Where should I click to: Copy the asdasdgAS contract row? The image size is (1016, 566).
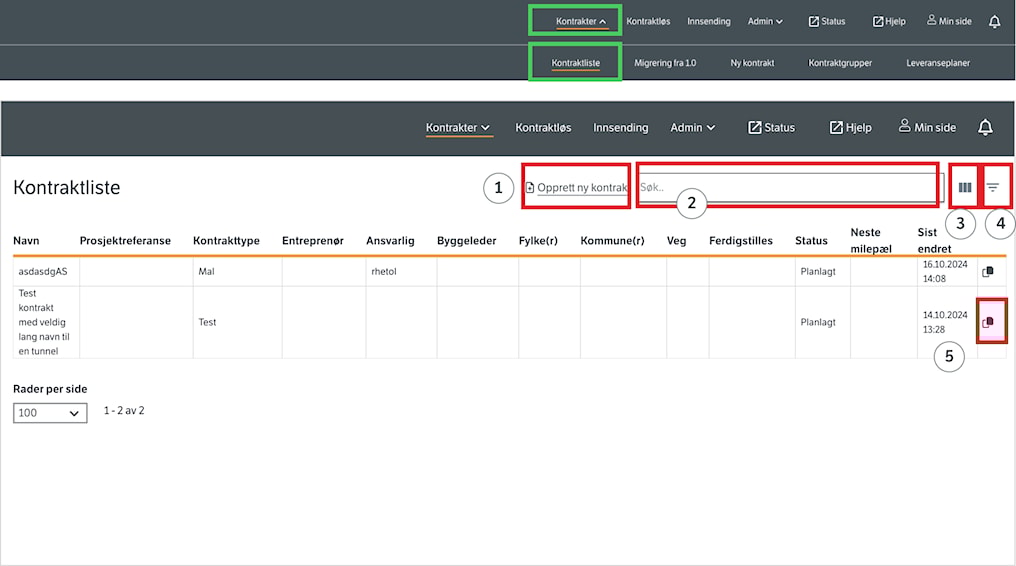click(x=987, y=271)
